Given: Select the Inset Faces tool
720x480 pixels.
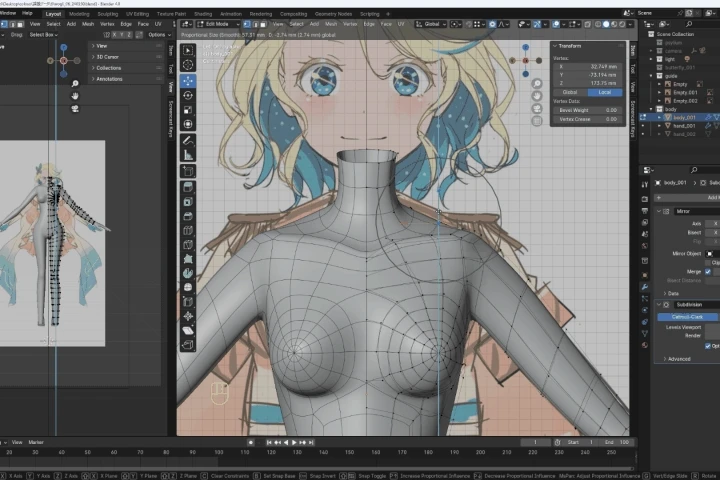Looking at the screenshot, I should pyautogui.click(x=188, y=202).
